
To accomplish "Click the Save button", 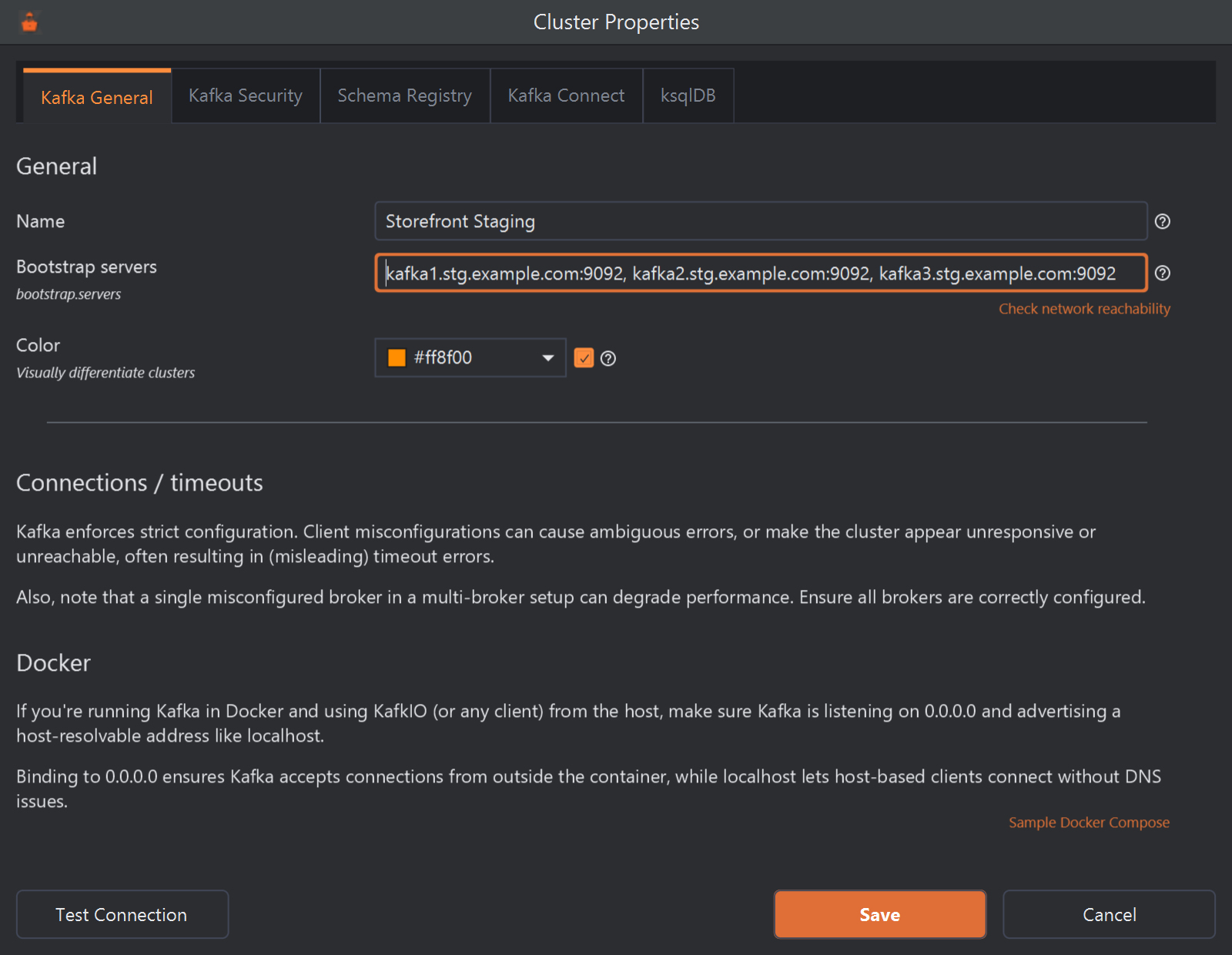I will tap(880, 915).
